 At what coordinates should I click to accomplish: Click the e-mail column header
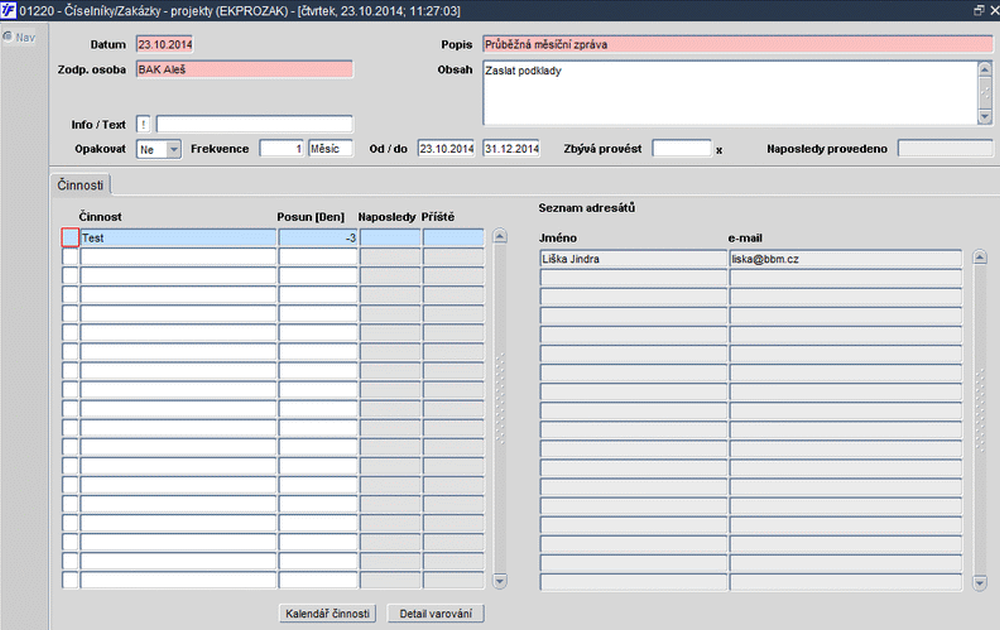[745, 238]
